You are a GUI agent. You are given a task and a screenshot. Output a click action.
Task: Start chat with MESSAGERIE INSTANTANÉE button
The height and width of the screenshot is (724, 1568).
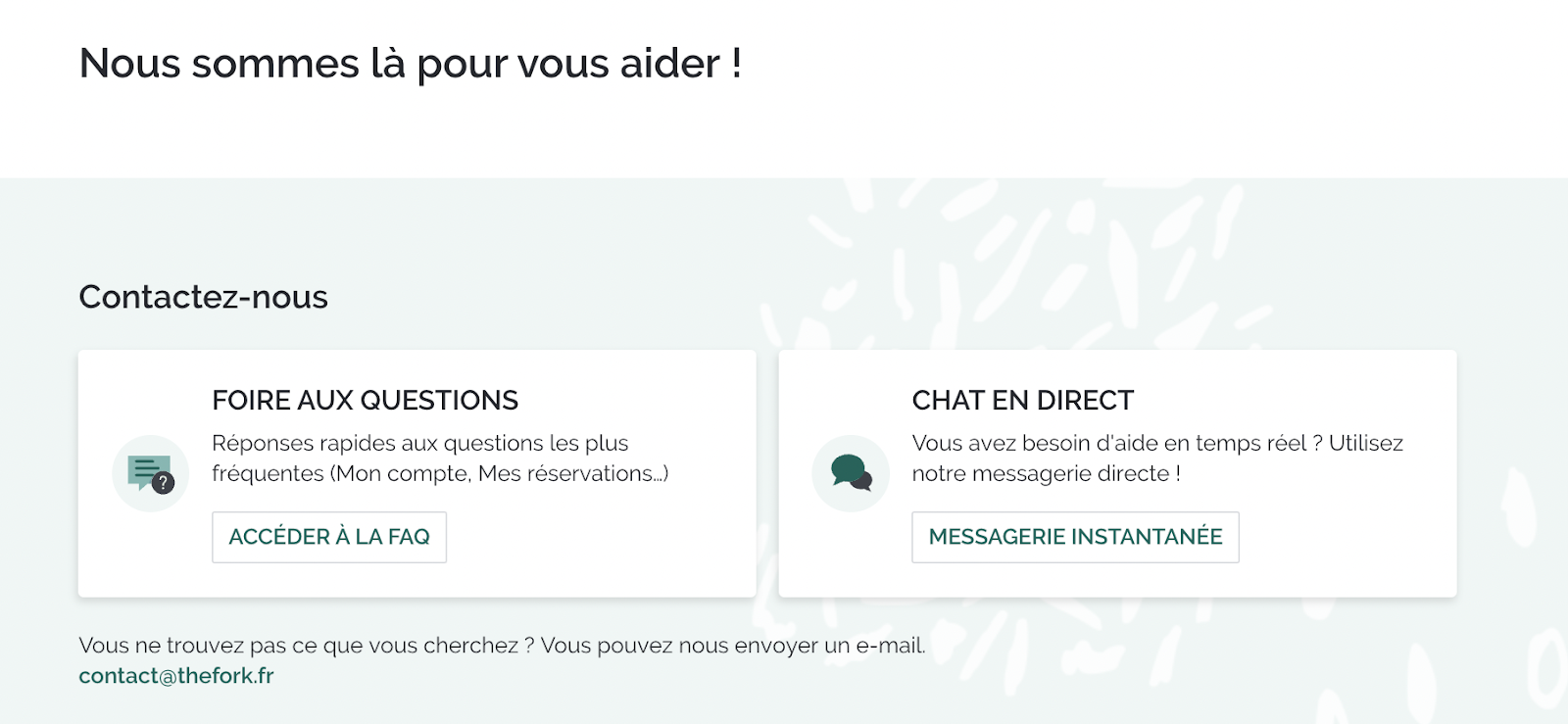[1075, 537]
